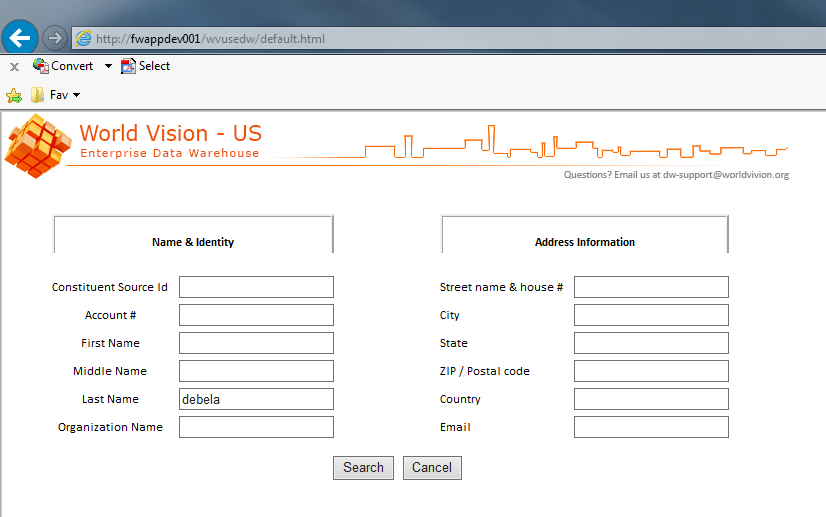Click the World Vision cube logo
Screen dimensions: 826x517
[37, 146]
